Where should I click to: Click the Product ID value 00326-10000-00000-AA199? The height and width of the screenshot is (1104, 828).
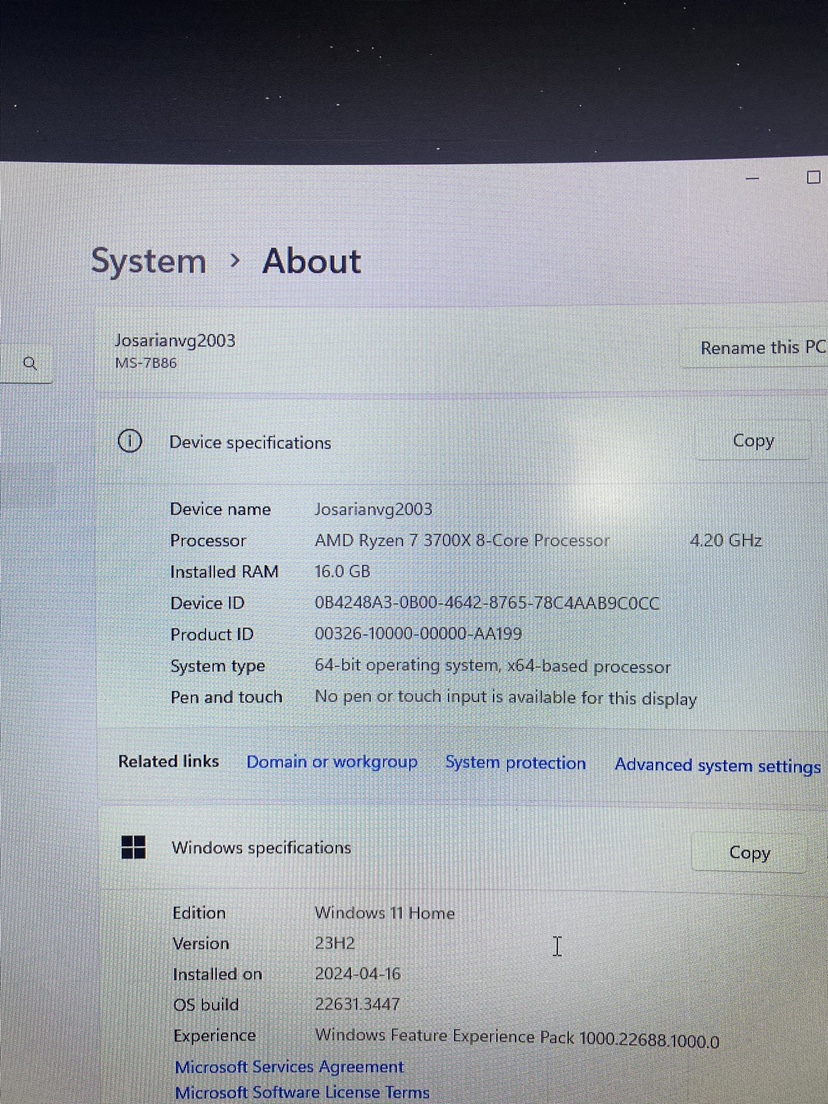click(x=418, y=634)
